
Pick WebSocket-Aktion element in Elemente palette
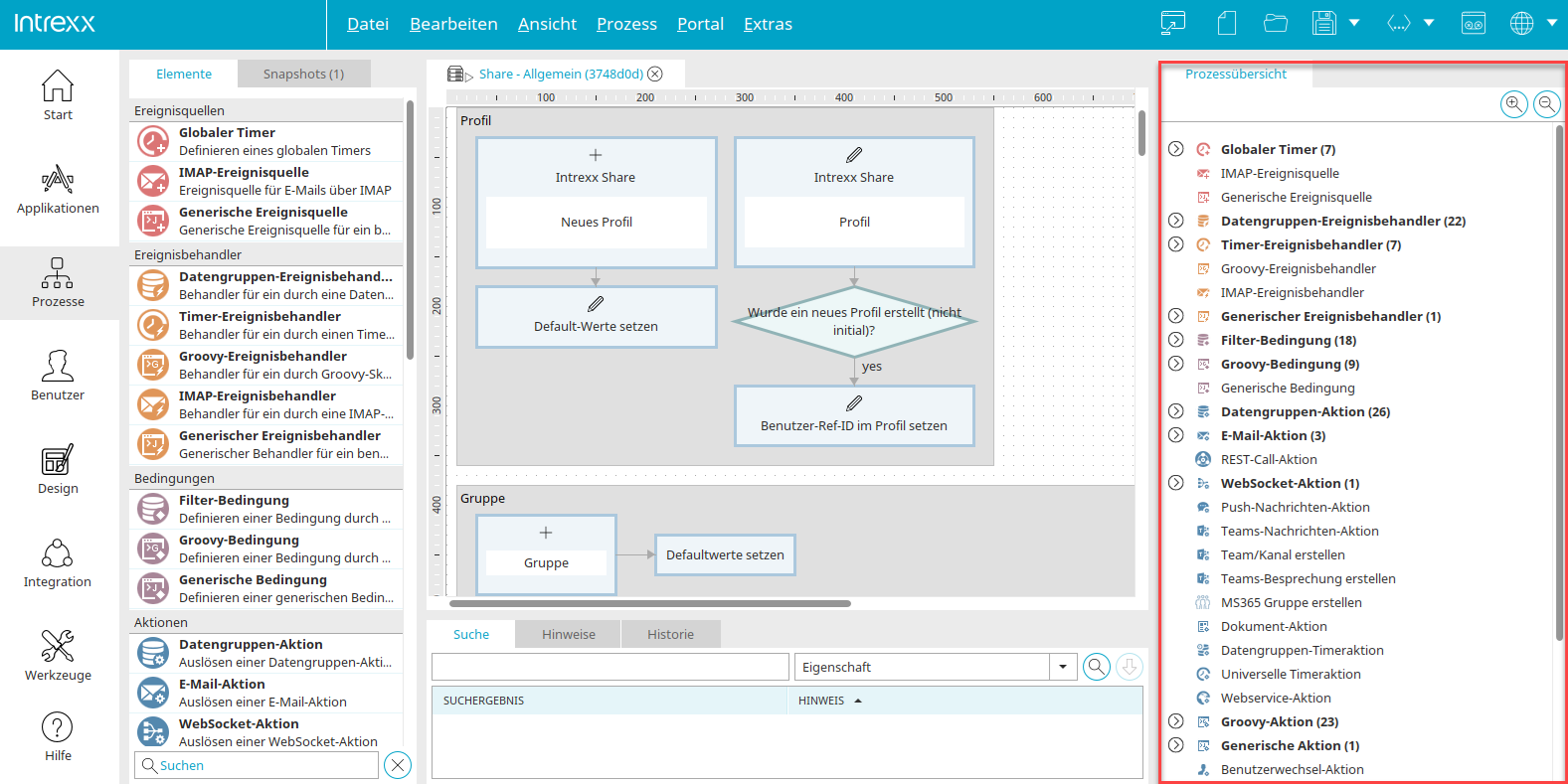tap(267, 732)
